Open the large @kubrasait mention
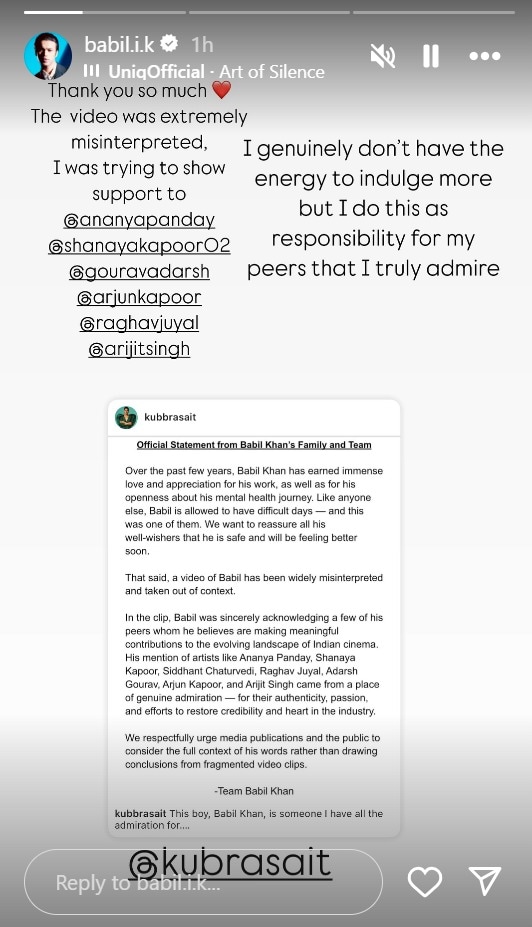 pos(230,863)
